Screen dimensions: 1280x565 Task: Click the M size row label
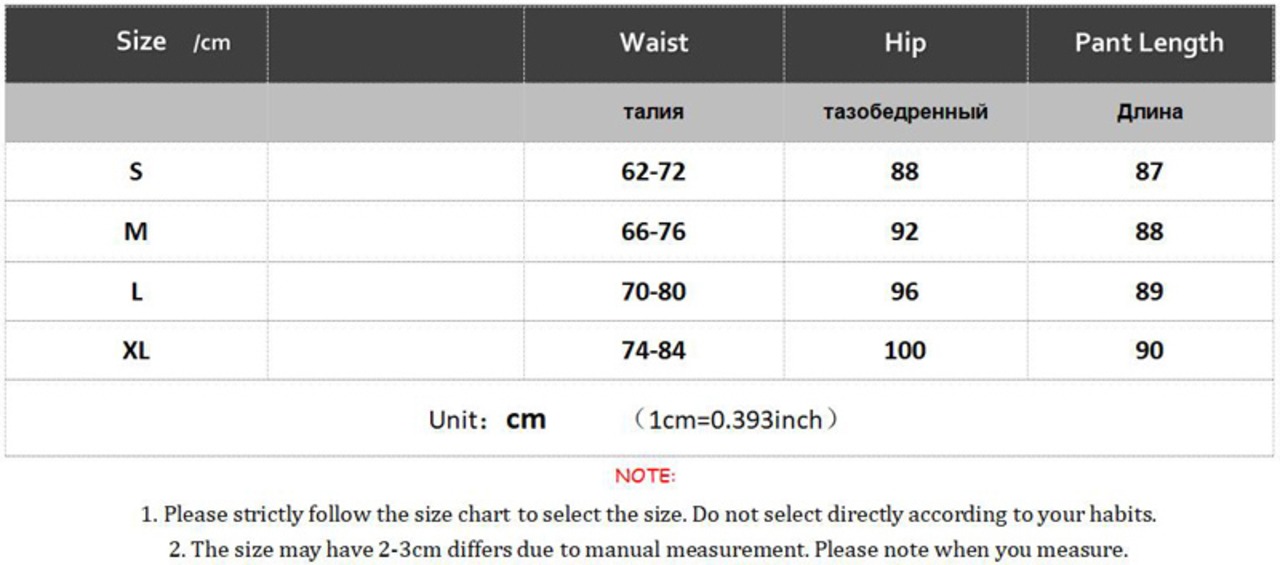coord(136,231)
